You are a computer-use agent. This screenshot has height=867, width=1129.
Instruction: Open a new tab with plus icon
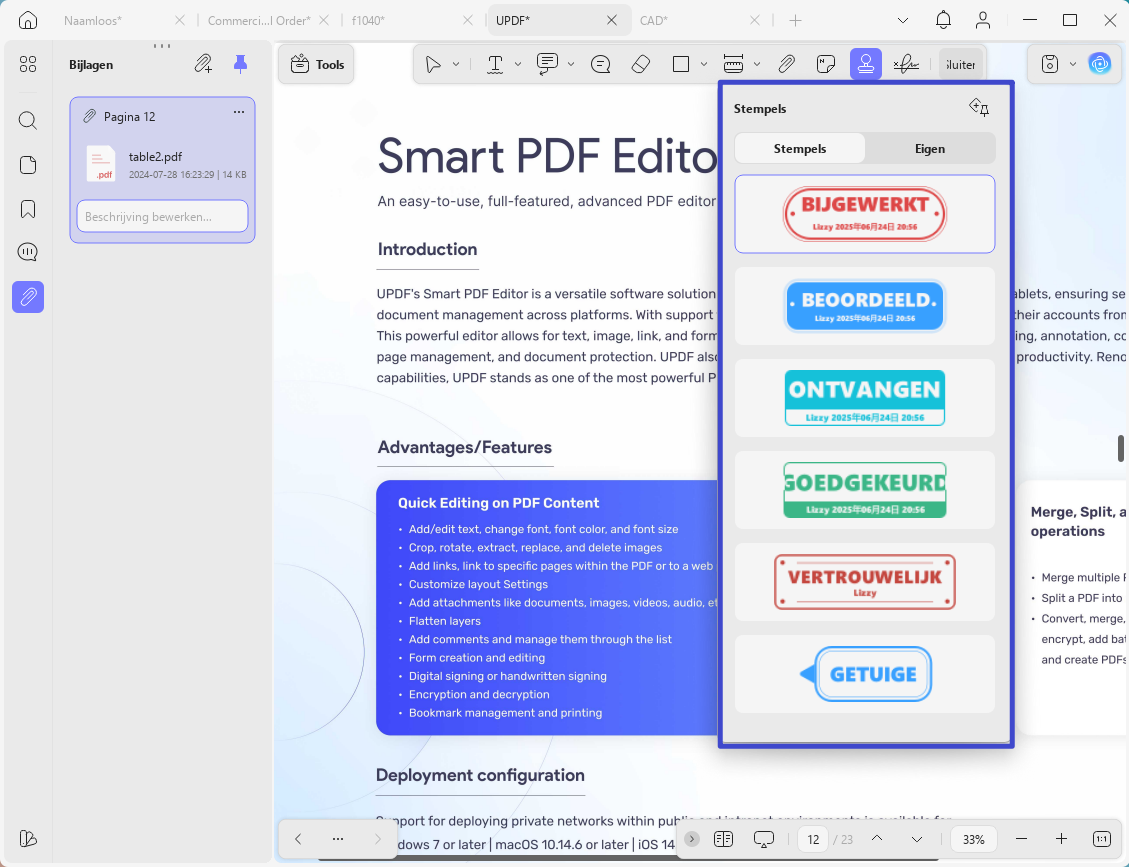tap(795, 20)
